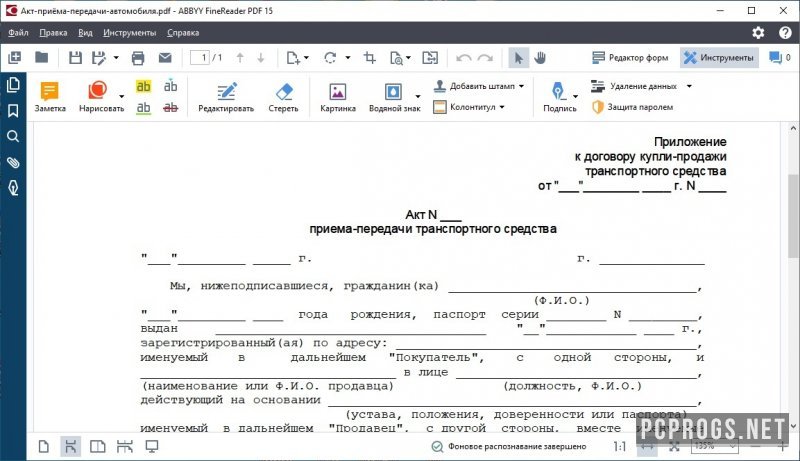Enable the arrow selection cursor mode

point(519,58)
